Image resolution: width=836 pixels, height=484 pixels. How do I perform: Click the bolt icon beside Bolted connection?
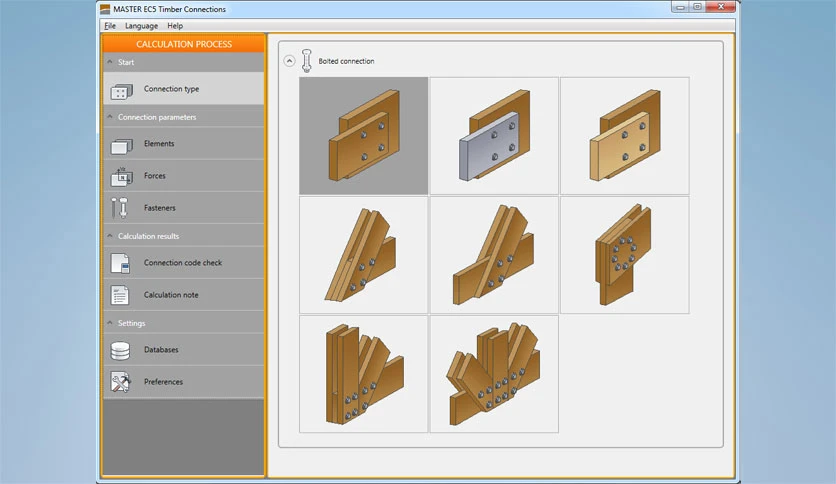[x=307, y=60]
